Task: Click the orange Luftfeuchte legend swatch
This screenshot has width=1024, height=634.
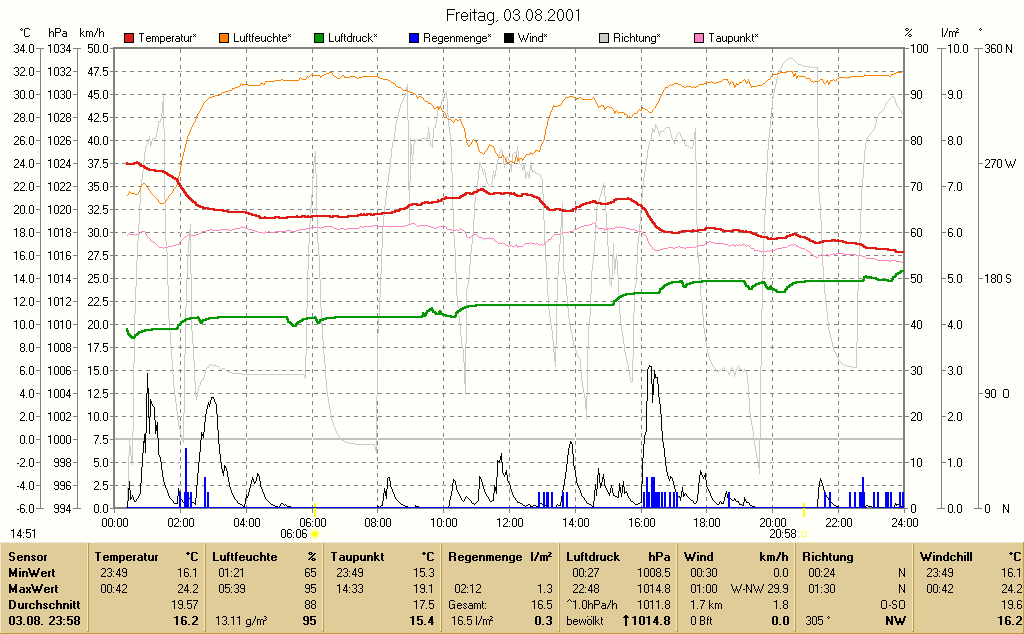Action: click(224, 39)
